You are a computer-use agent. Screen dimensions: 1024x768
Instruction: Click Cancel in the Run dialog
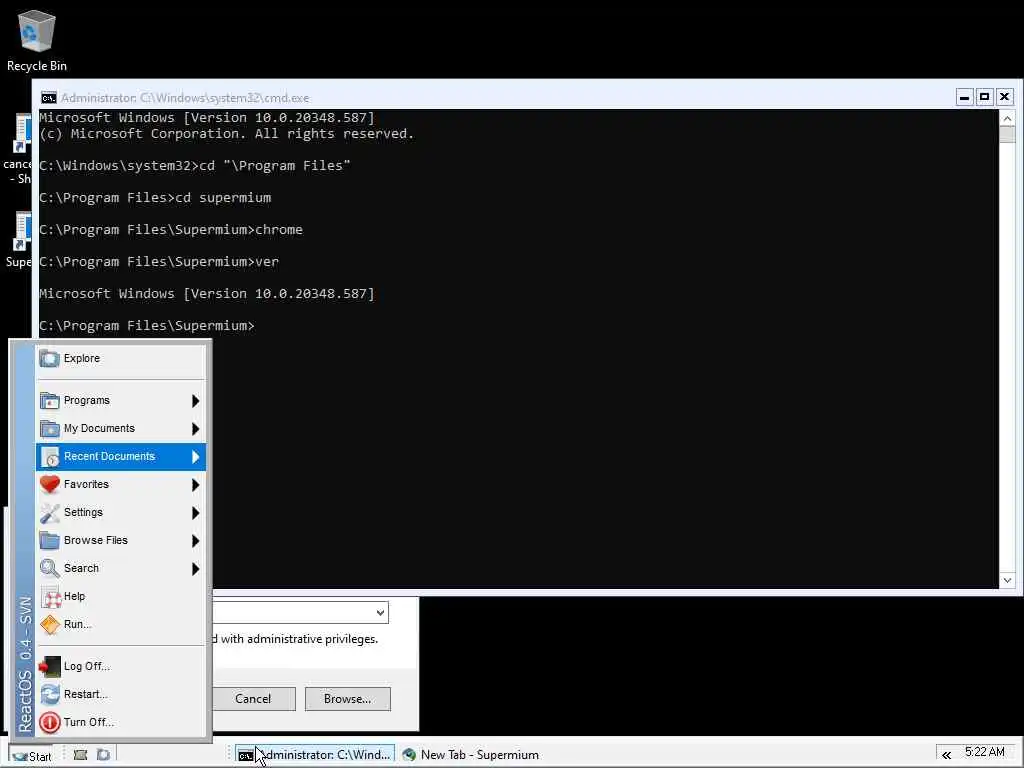click(x=253, y=699)
